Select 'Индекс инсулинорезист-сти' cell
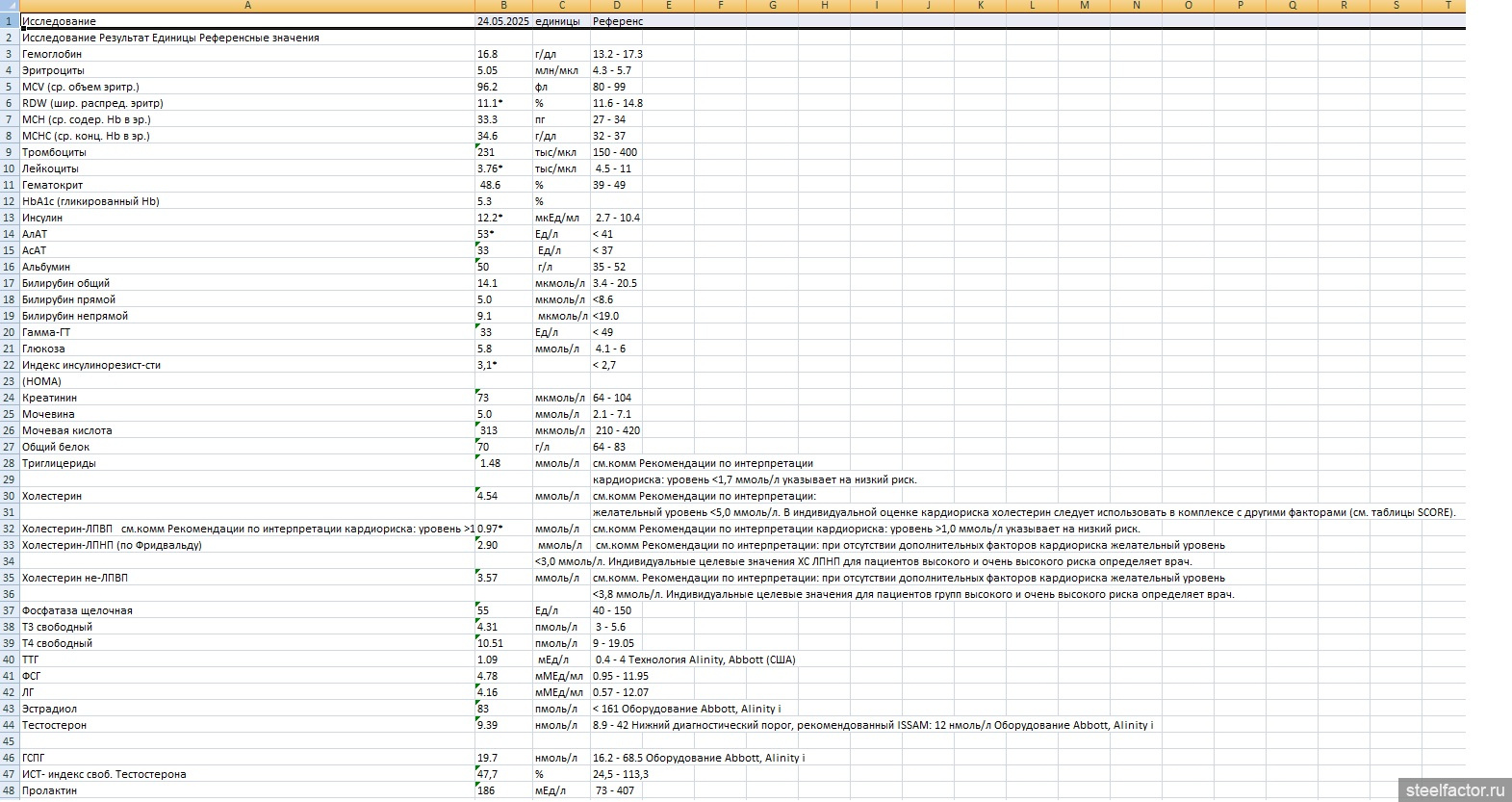This screenshot has height=802, width=1512. coord(247,365)
